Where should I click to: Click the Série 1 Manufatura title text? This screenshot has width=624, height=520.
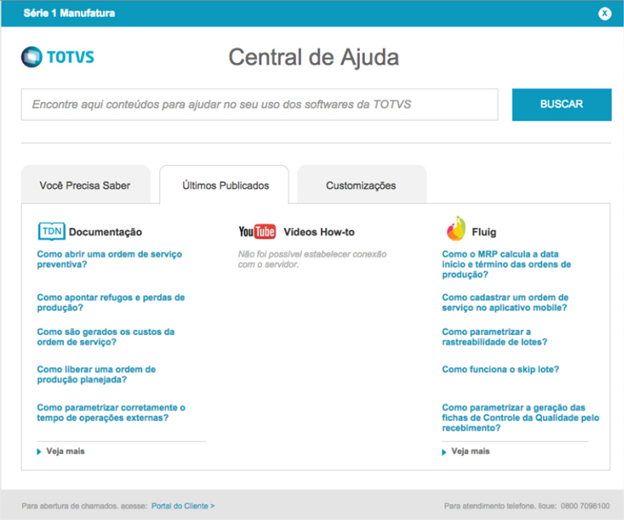coord(69,13)
